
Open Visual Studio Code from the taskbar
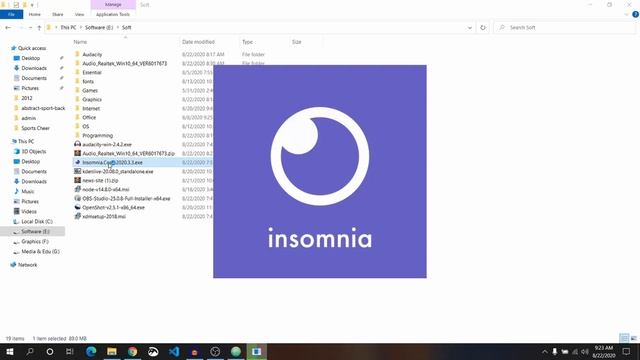point(174,351)
